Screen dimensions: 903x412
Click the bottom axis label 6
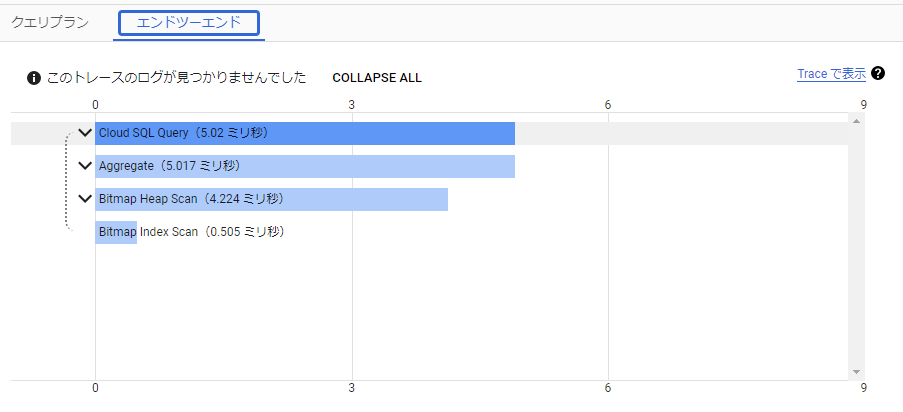click(x=608, y=388)
